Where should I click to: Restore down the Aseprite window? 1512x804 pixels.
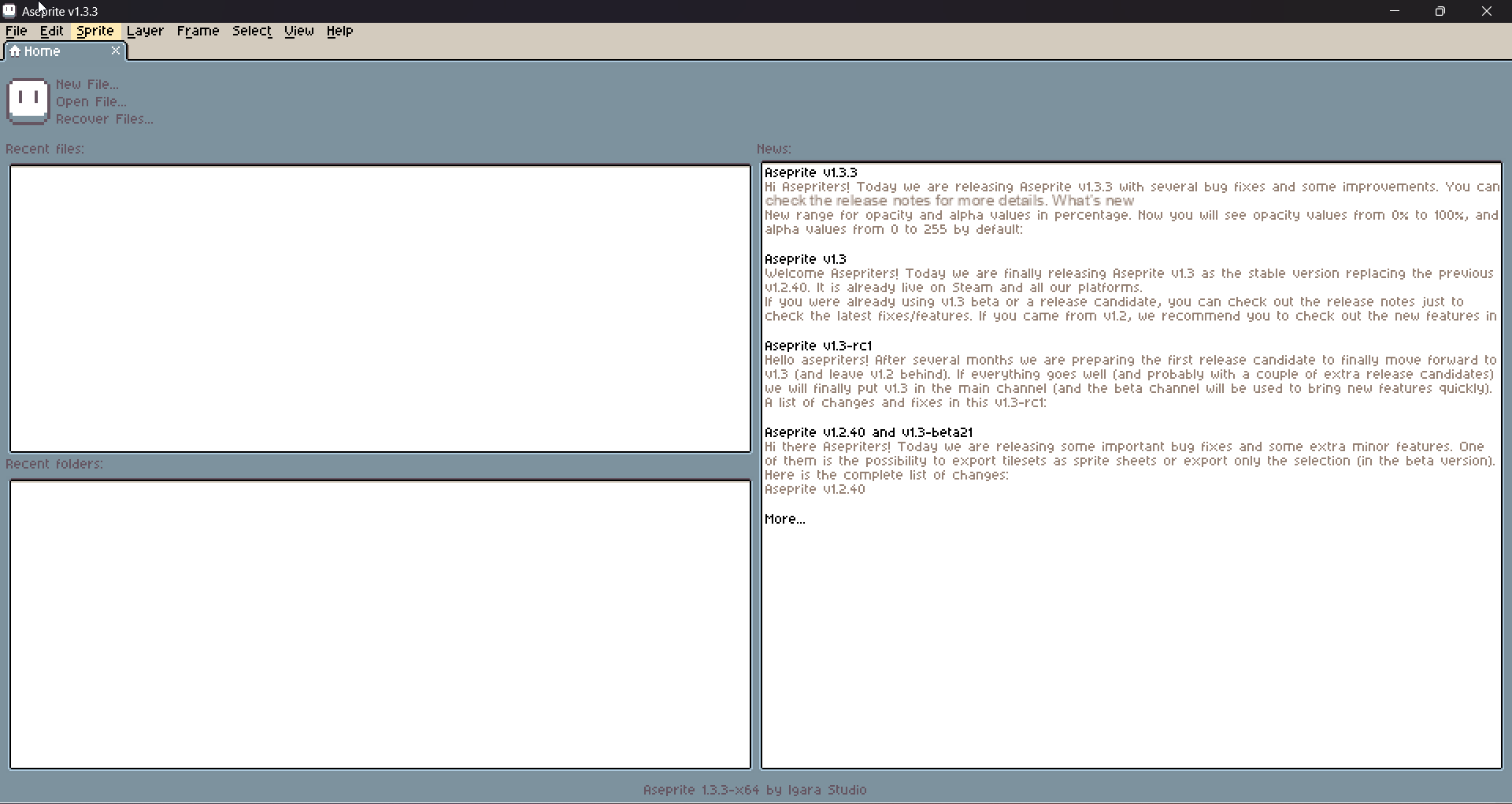click(1440, 11)
